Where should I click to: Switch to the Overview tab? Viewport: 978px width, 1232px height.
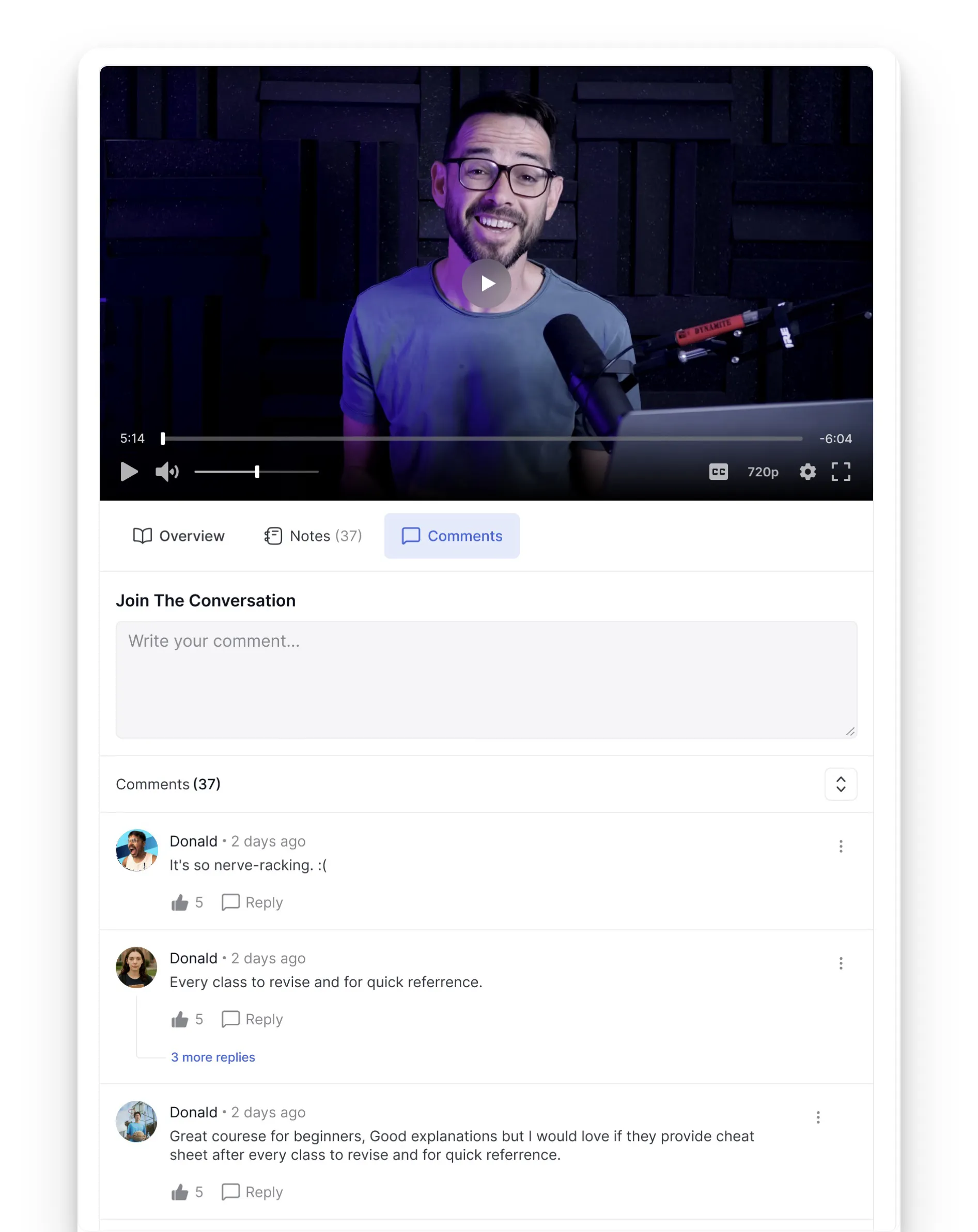[x=179, y=536]
